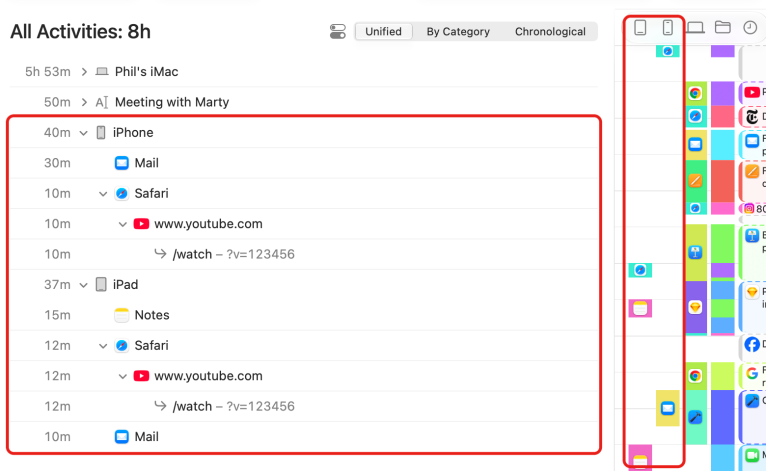
Task: Click the Xcode hammer block in timeline
Action: [696, 417]
